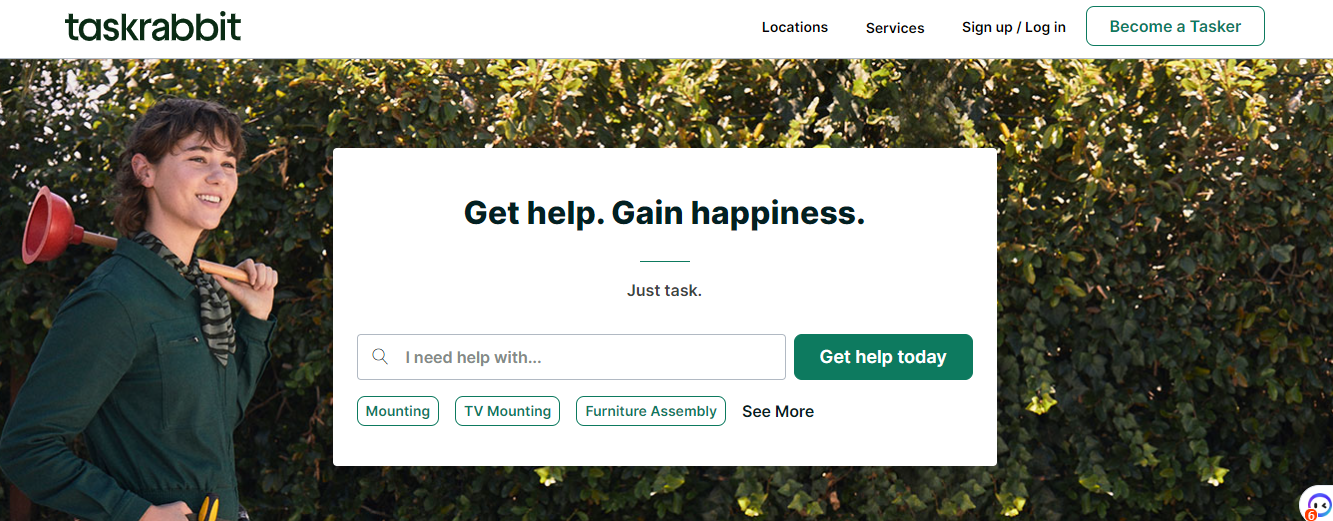Click the Get help today button
1333x521 pixels.
click(x=883, y=357)
